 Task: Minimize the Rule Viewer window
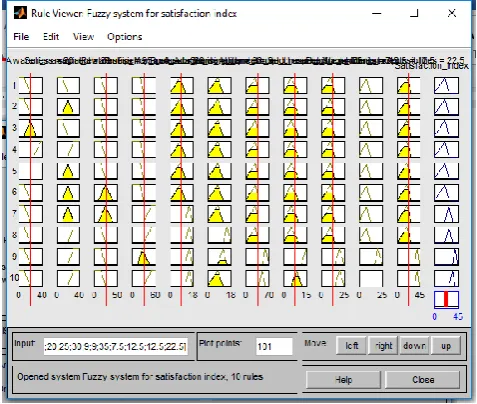[x=377, y=13]
